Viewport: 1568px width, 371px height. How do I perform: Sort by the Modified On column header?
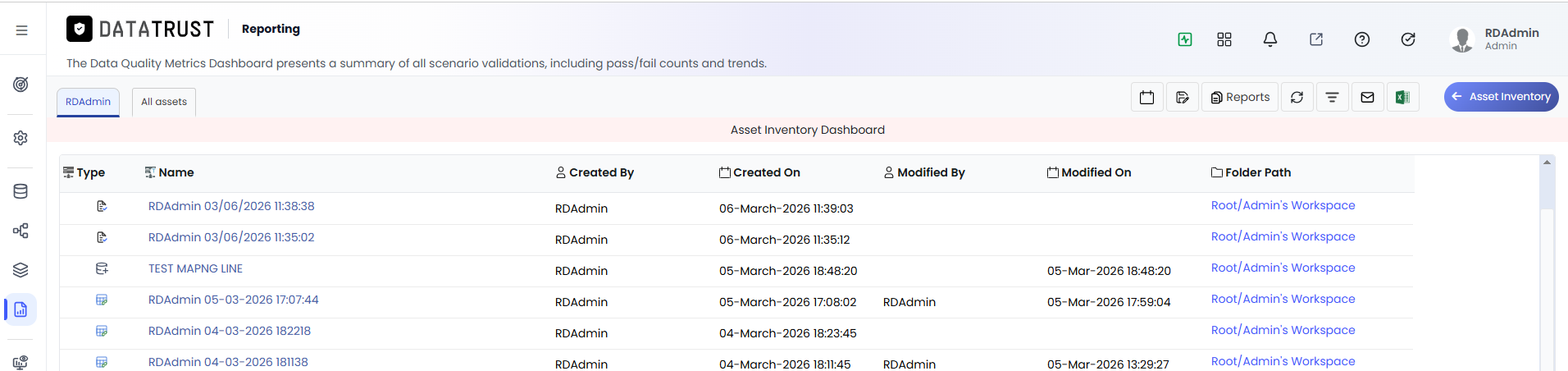point(1089,172)
